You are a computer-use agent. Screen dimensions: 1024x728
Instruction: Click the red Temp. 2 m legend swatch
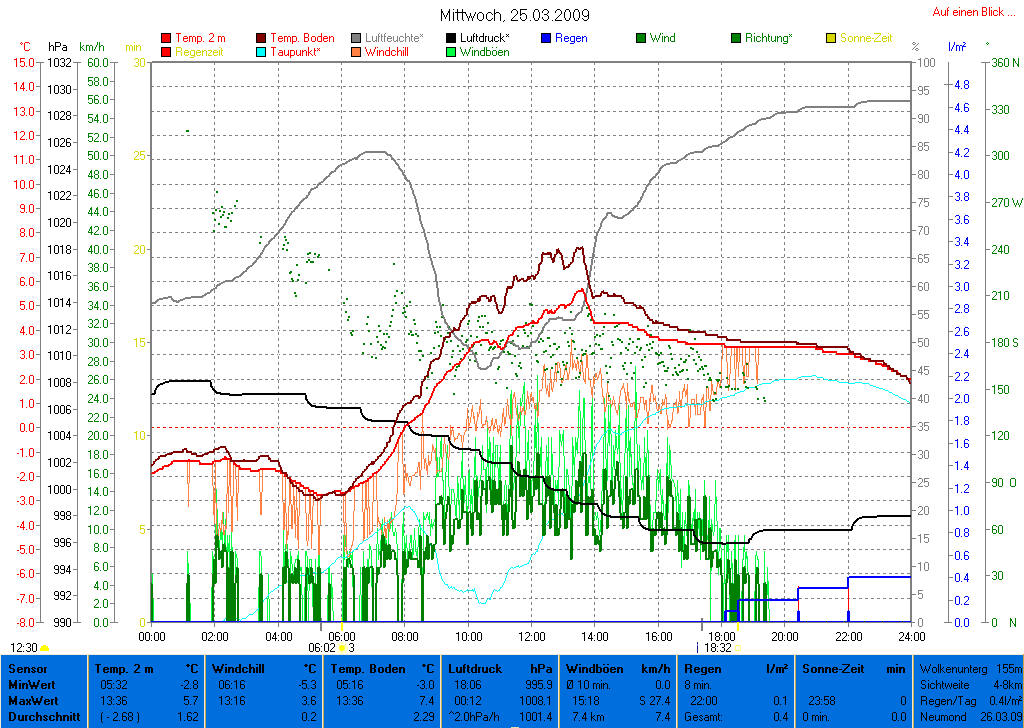pyautogui.click(x=166, y=38)
